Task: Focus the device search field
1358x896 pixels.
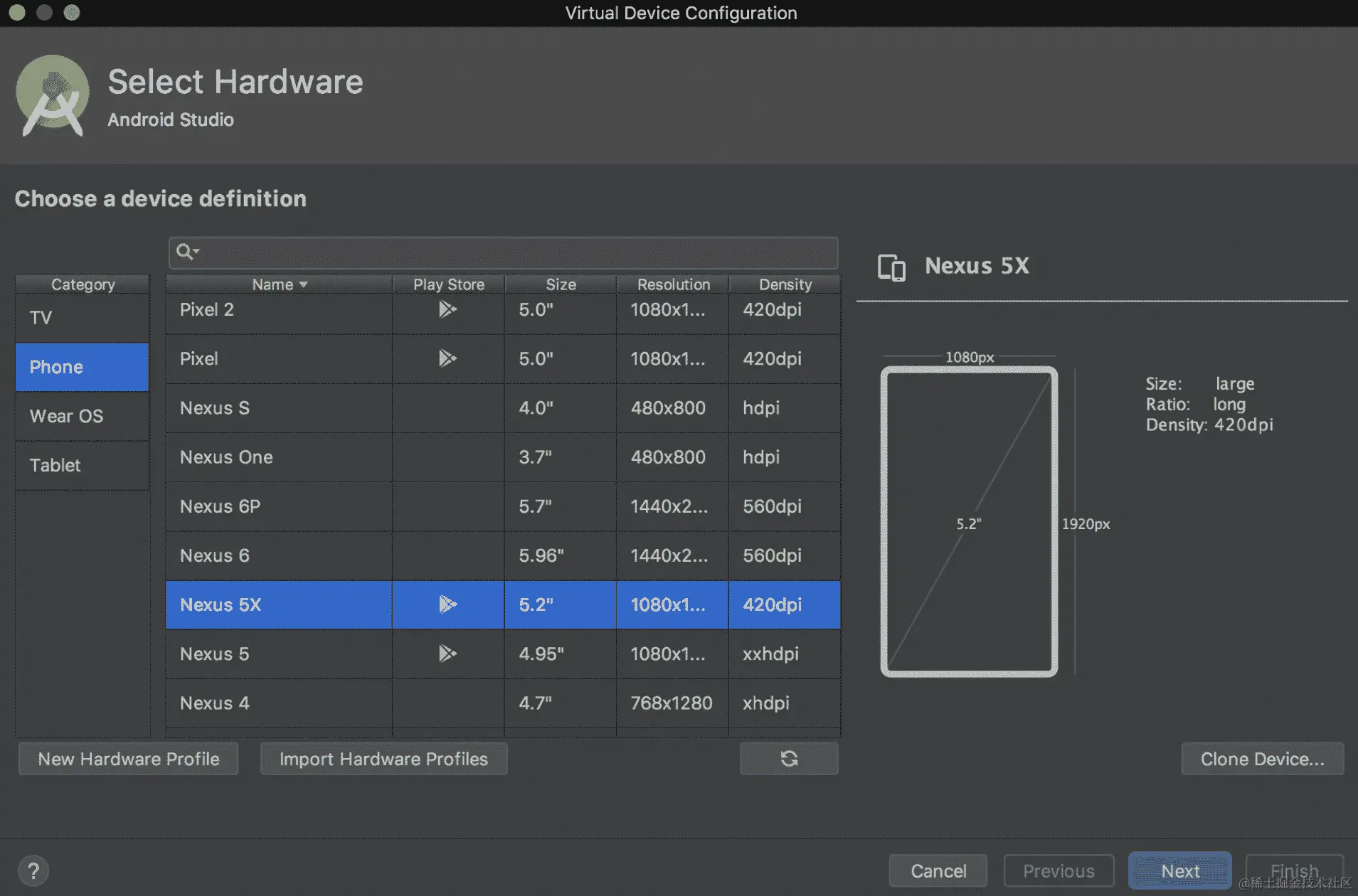Action: pos(504,252)
